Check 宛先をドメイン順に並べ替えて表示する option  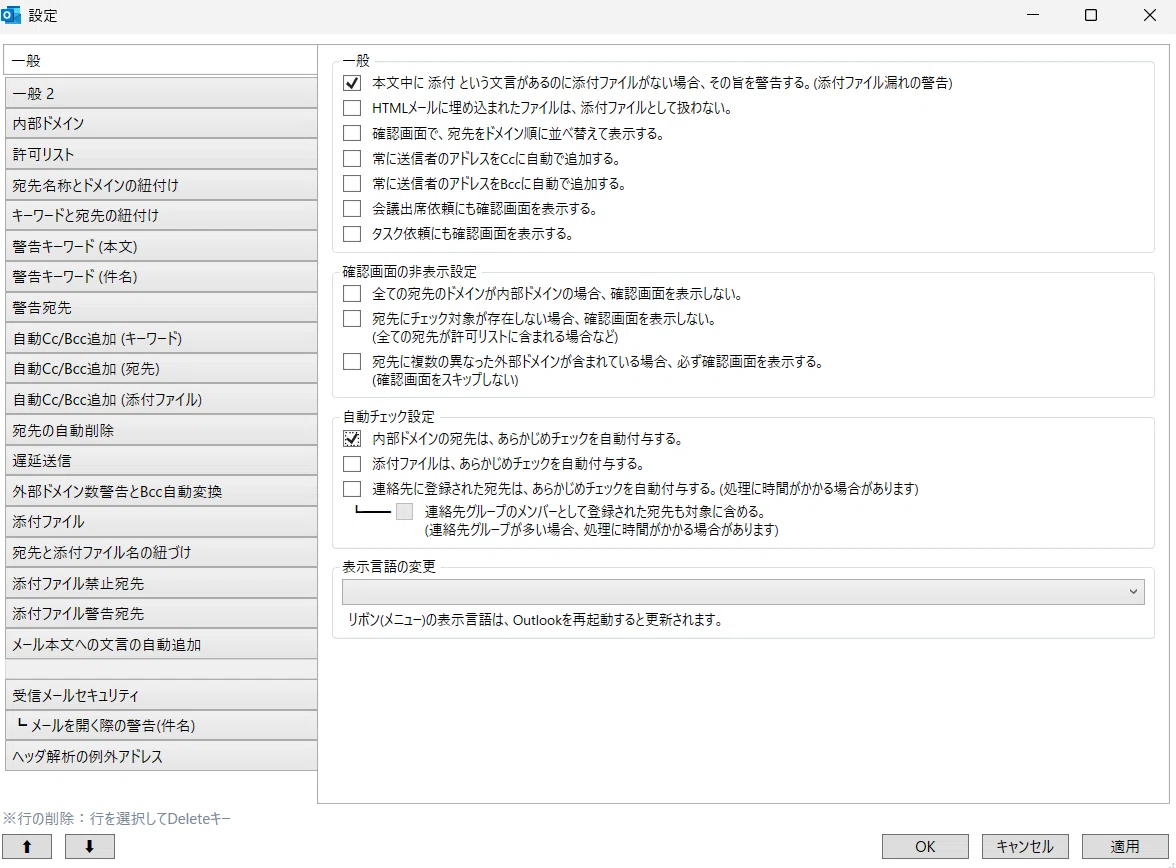click(x=352, y=134)
